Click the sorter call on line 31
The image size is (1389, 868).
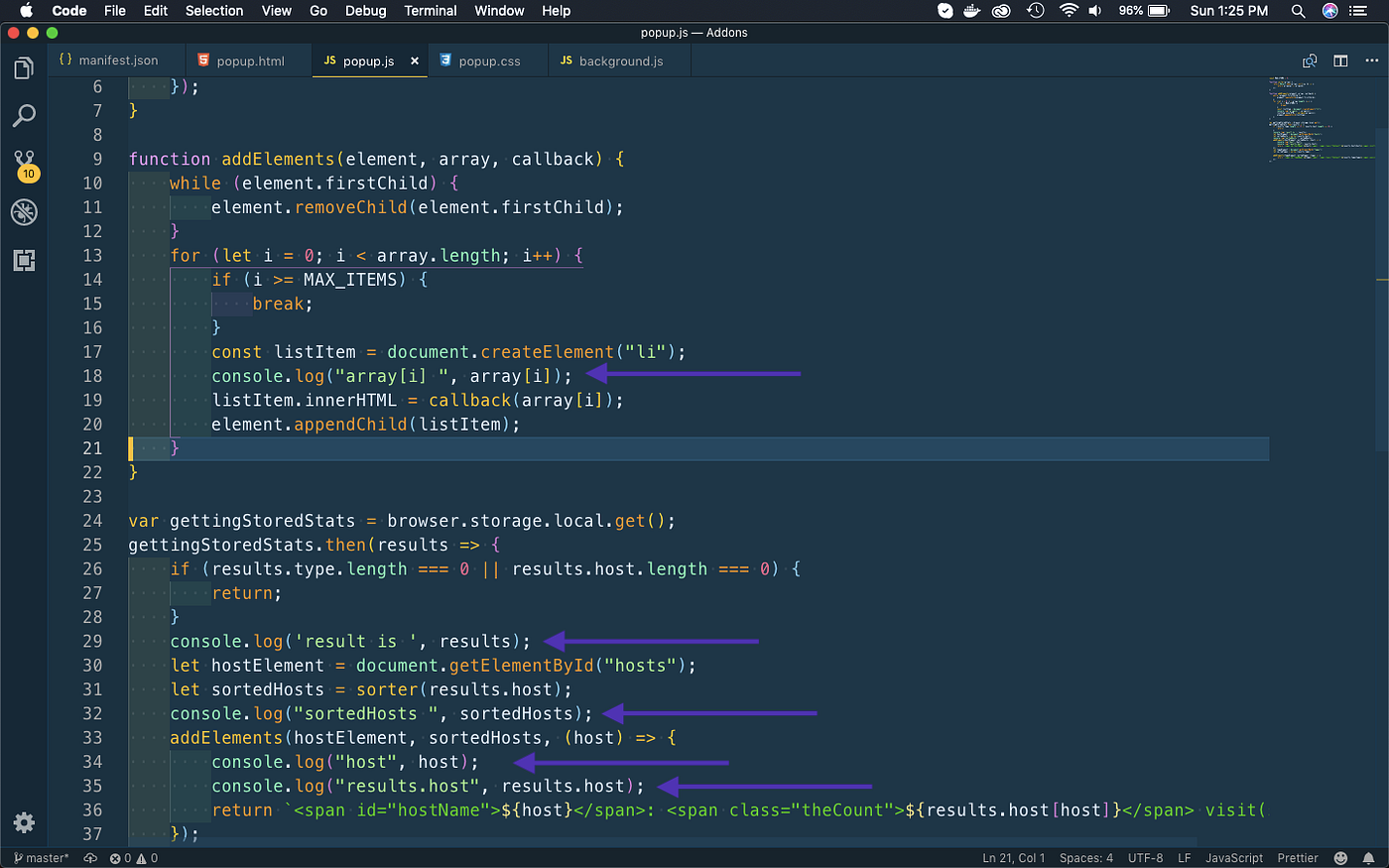click(x=387, y=689)
